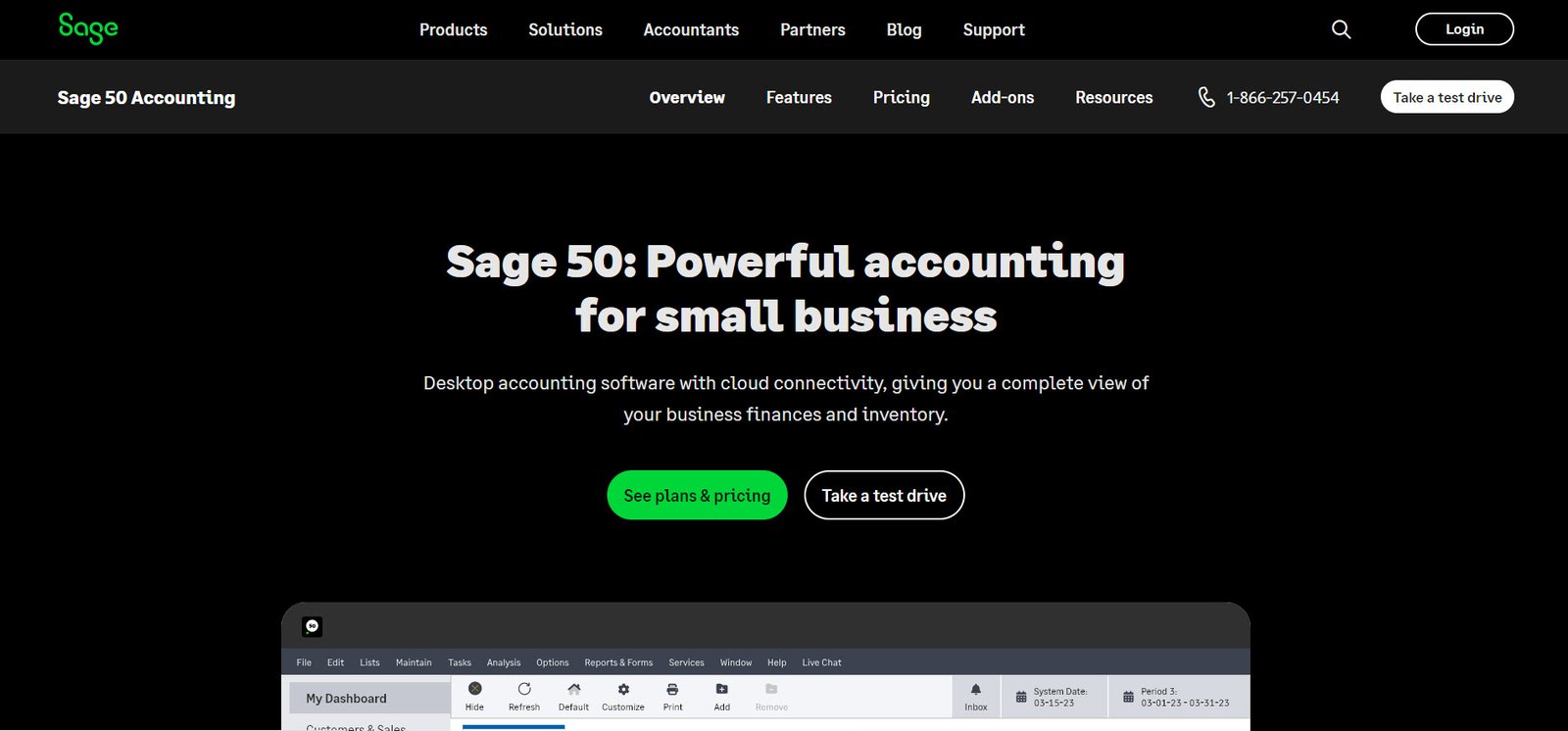Click the Hide icon in dashboard toolbar
This screenshot has height=731, width=1568.
tap(475, 689)
